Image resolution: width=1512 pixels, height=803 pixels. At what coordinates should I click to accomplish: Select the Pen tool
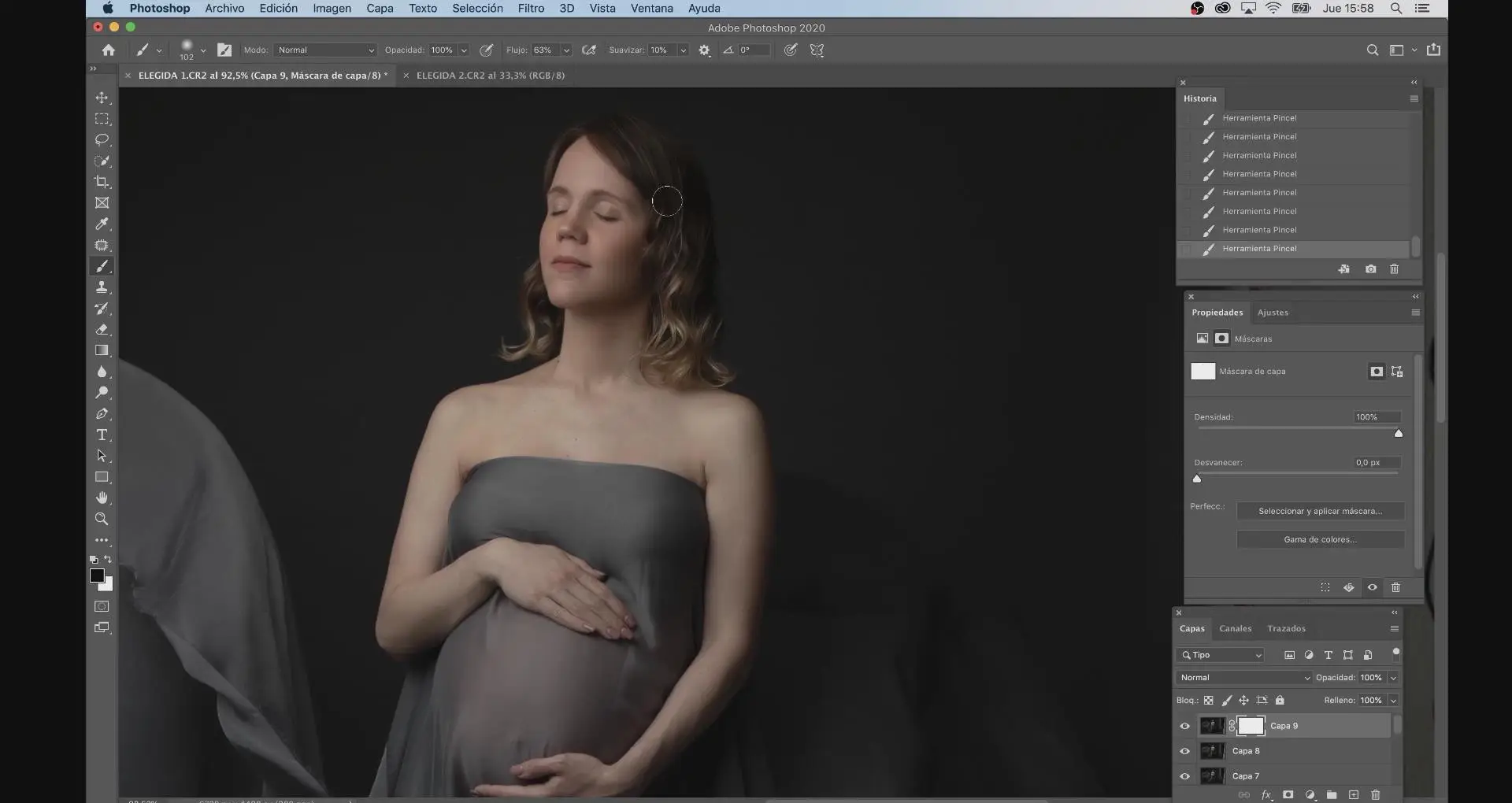tap(102, 414)
